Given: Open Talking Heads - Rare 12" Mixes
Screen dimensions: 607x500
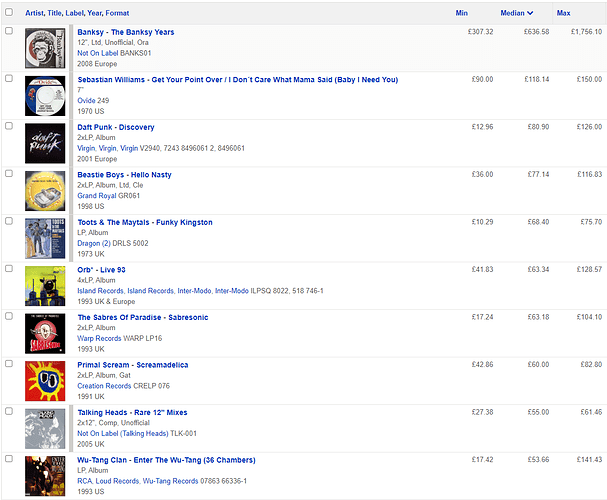Looking at the screenshot, I should pos(132,413).
